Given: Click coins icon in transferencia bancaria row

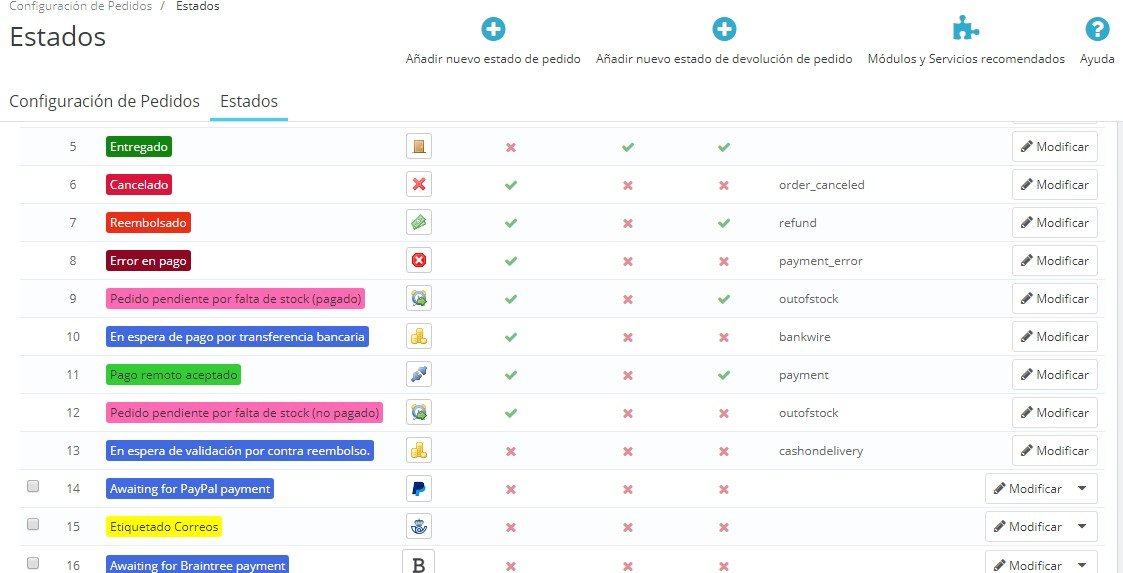Looking at the screenshot, I should coord(419,337).
